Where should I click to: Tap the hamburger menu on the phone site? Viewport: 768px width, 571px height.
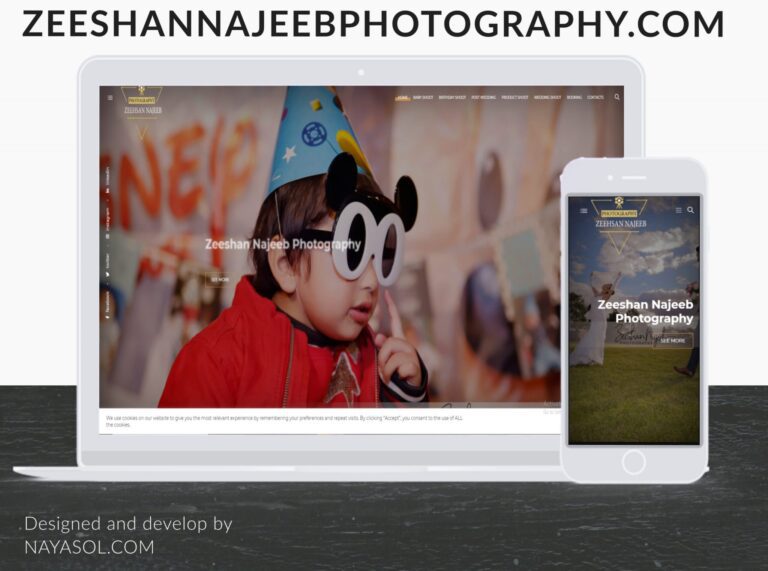pos(584,211)
